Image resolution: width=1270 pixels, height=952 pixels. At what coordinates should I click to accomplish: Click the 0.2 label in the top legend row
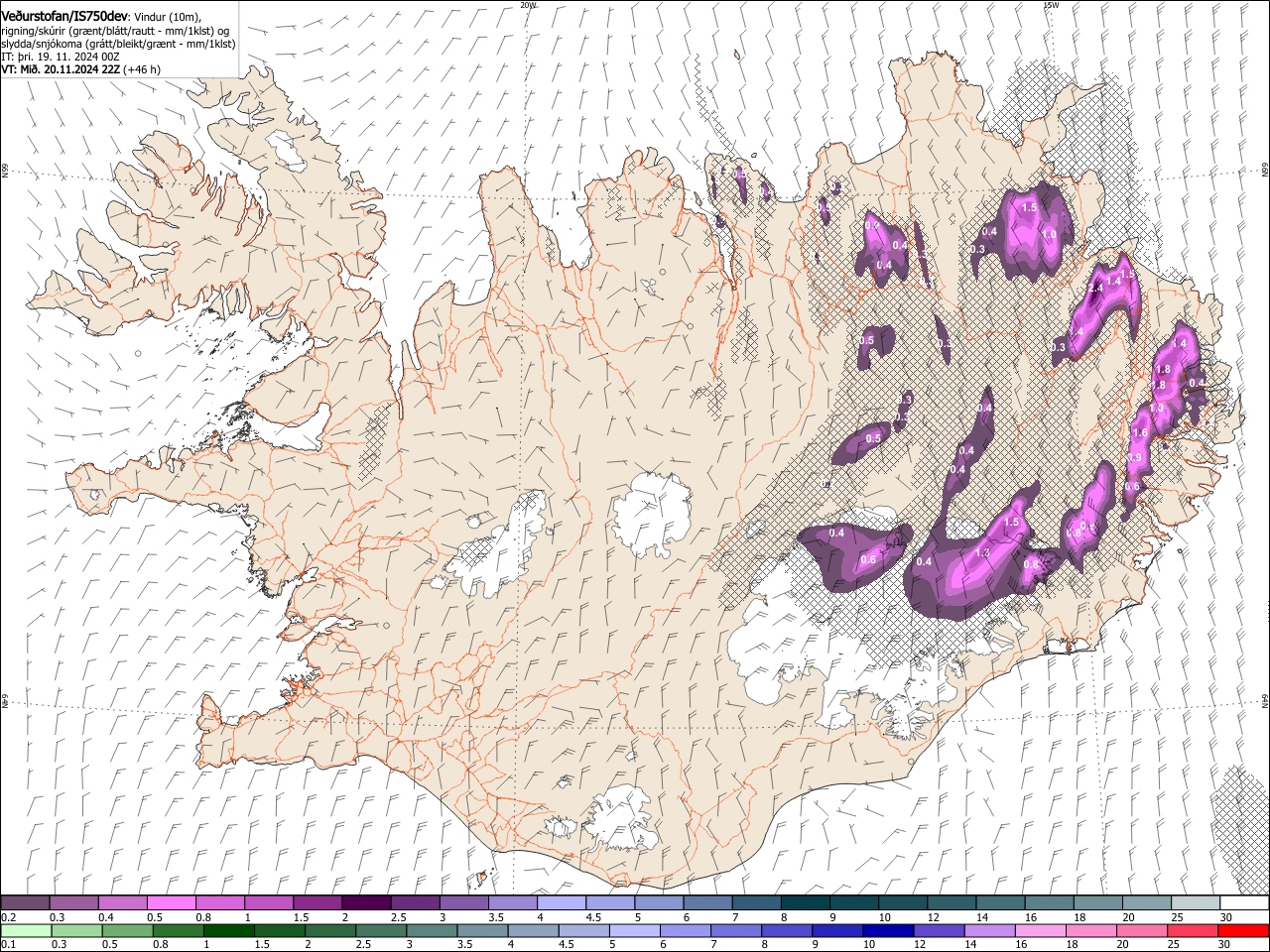point(8,917)
